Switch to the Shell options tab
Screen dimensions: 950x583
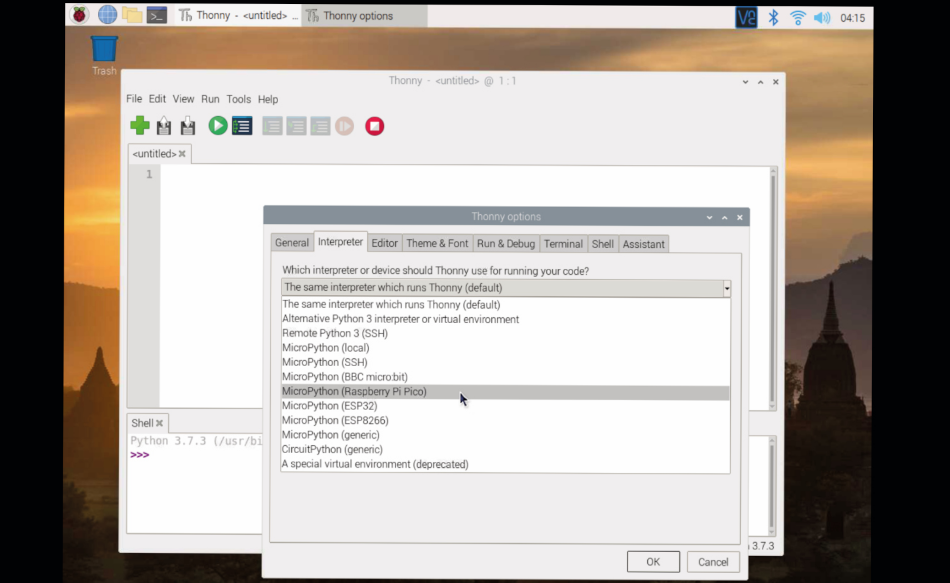point(603,243)
